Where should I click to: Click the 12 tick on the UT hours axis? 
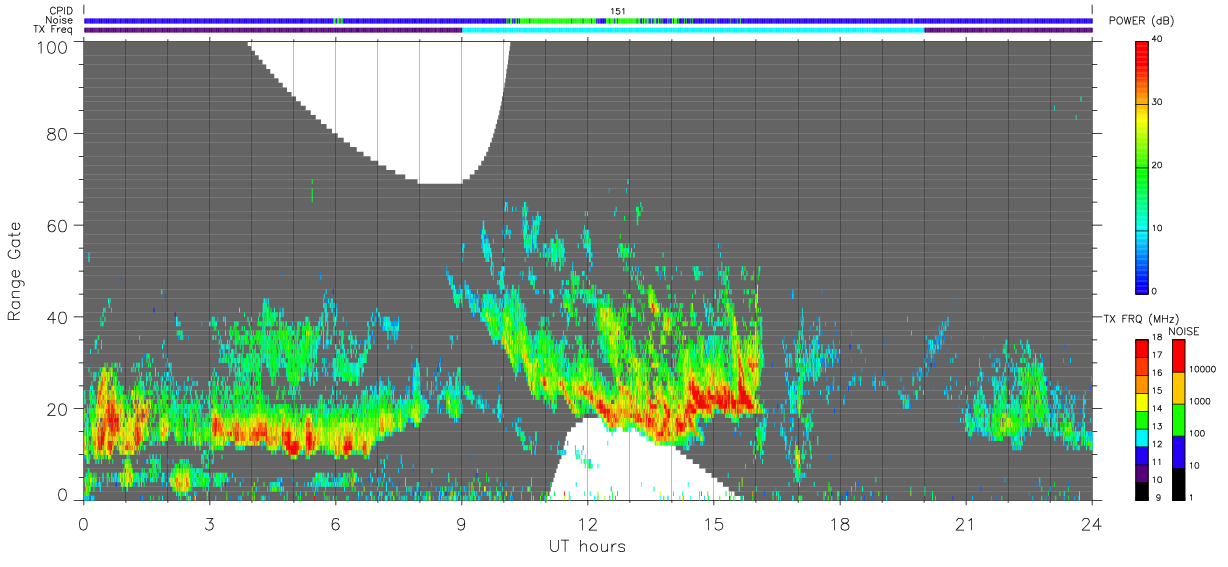click(x=587, y=524)
